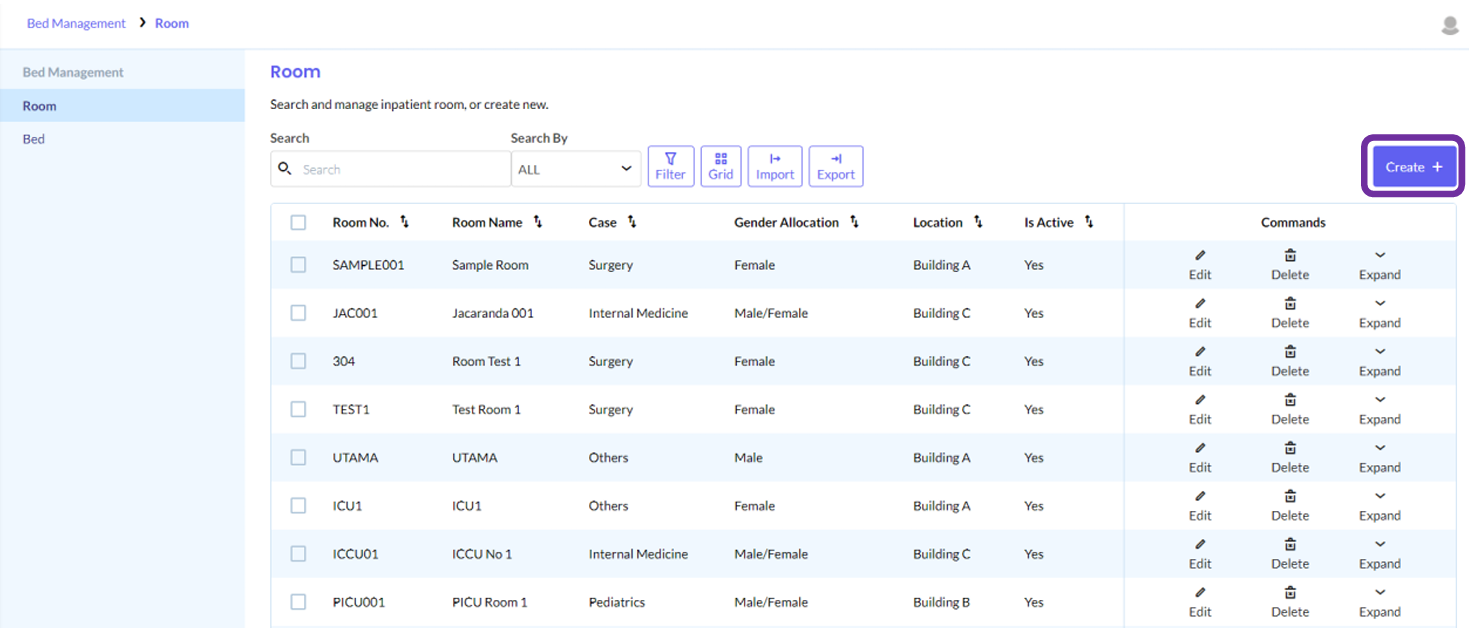The height and width of the screenshot is (634, 1478).
Task: Delete the PICU001 room
Action: coord(1290,602)
